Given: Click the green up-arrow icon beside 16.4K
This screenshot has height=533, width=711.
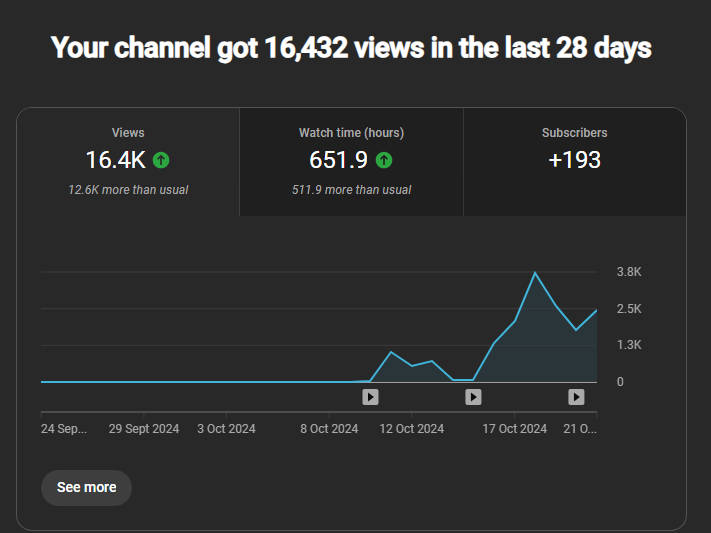Looking at the screenshot, I should (161, 160).
